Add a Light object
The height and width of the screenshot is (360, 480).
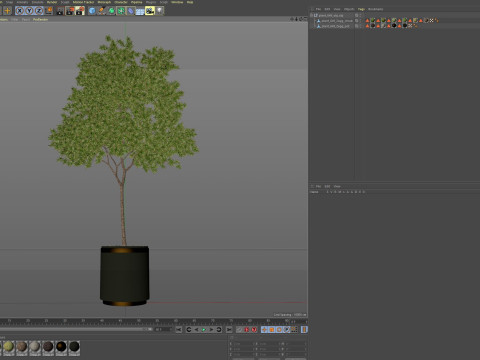(x=160, y=11)
